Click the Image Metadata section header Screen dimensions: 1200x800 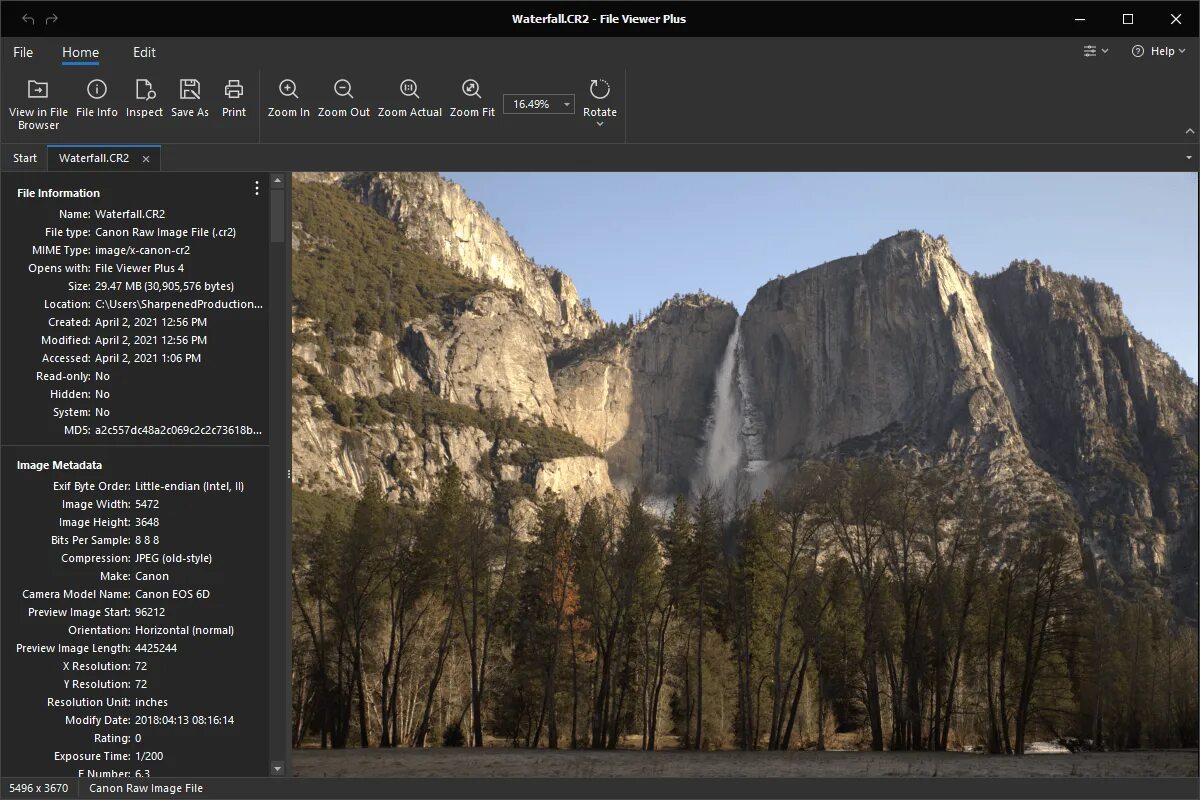tap(59, 465)
